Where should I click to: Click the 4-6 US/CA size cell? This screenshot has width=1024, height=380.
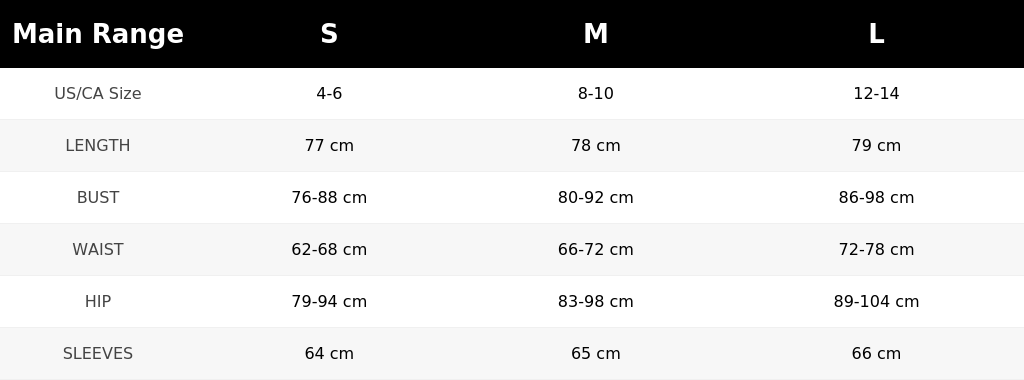coord(329,93)
